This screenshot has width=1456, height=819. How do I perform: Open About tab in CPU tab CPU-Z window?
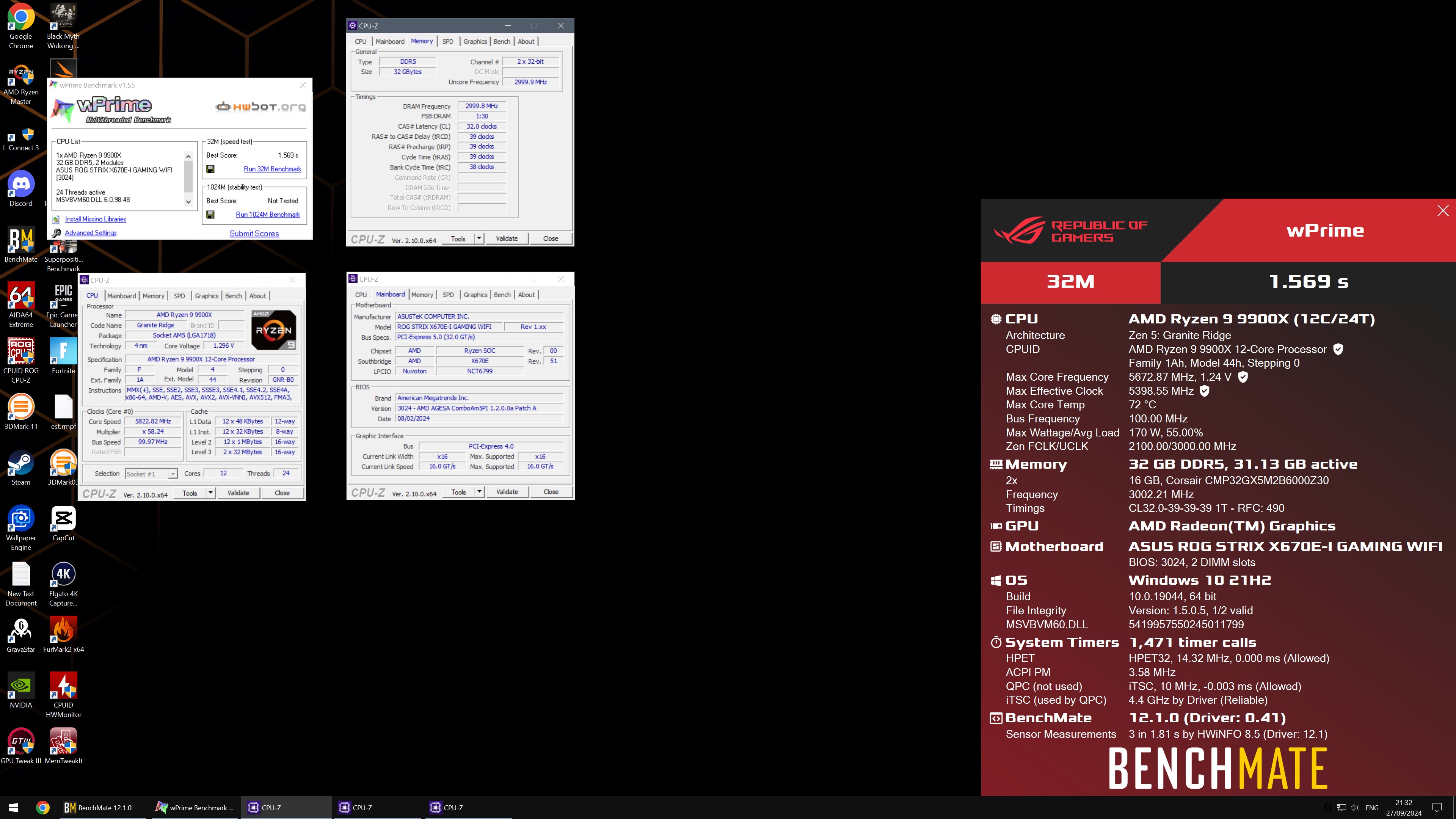tap(258, 296)
